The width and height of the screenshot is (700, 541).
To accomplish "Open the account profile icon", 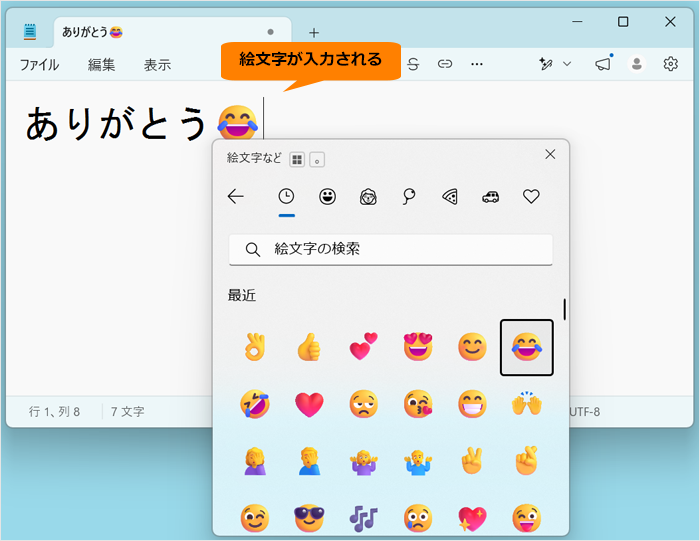I will (637, 64).
